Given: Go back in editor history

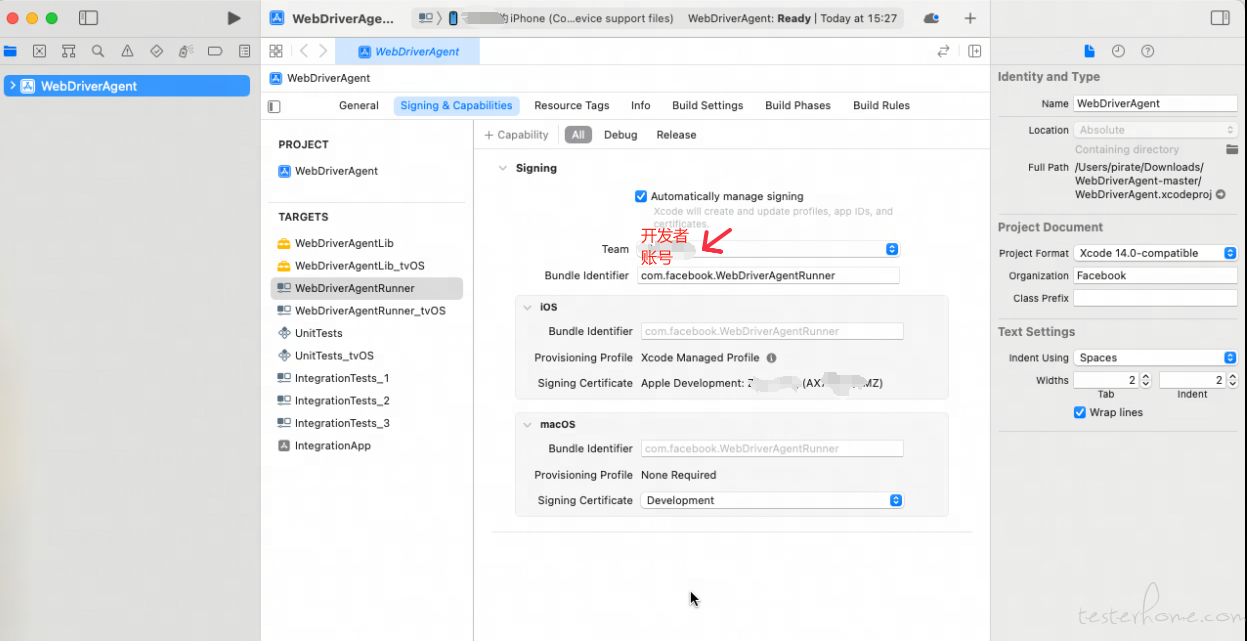Looking at the screenshot, I should (304, 51).
